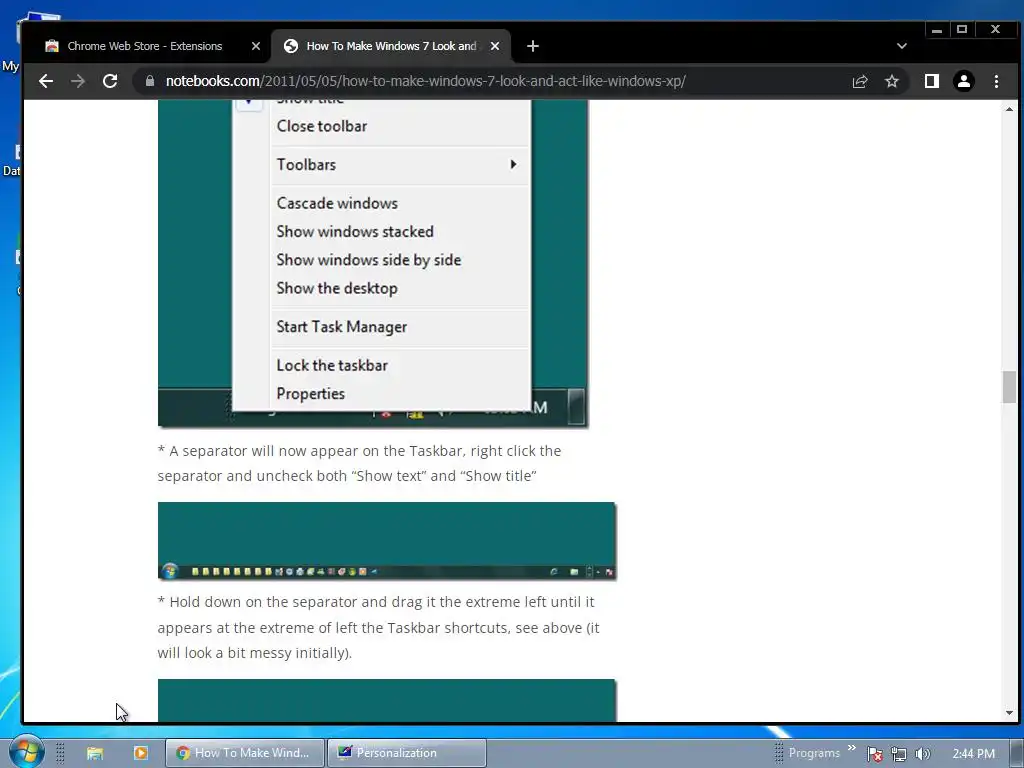Click 'Toolbars' text in the screenshot image
1024x768 pixels.
[x=306, y=165]
